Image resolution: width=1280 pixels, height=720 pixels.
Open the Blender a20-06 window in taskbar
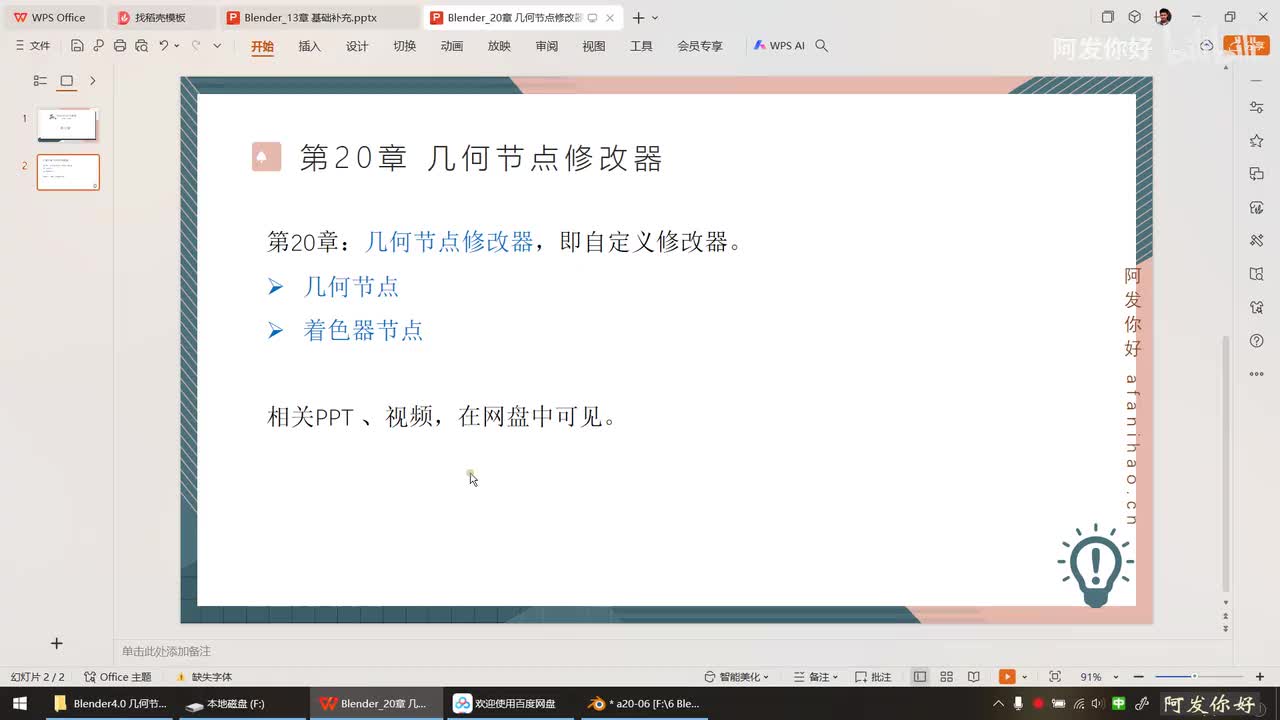(x=645, y=703)
